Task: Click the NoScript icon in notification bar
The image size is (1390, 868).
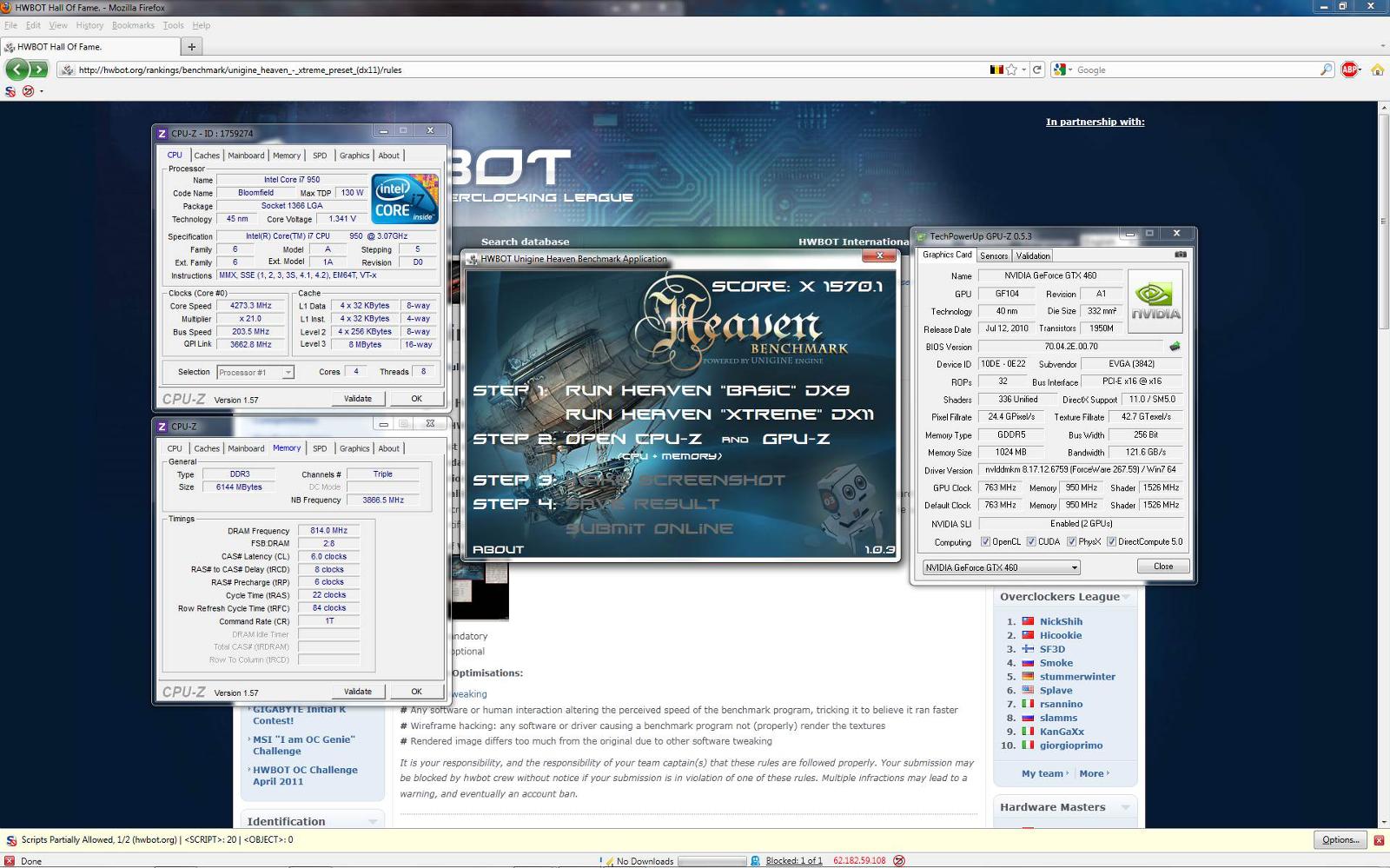Action: pos(11,840)
